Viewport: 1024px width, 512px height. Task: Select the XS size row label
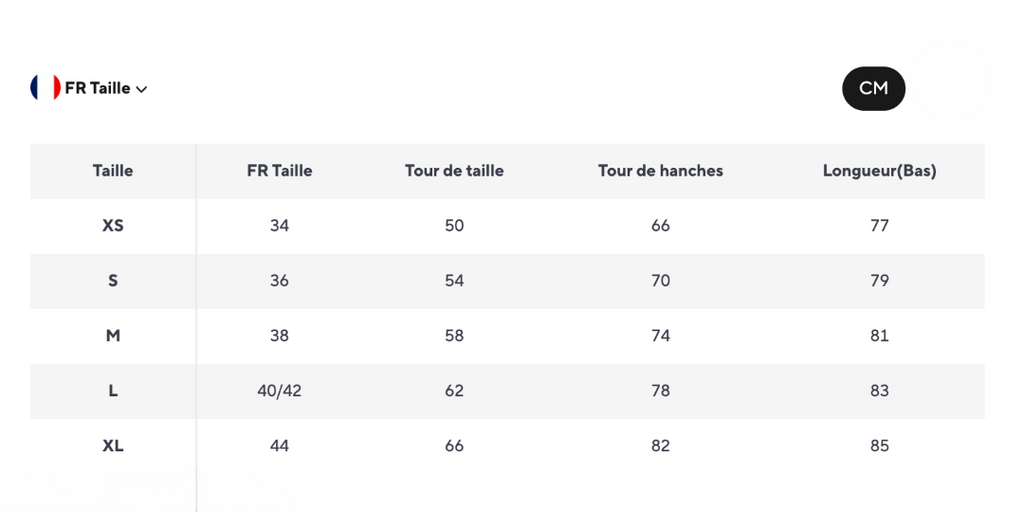click(x=113, y=226)
